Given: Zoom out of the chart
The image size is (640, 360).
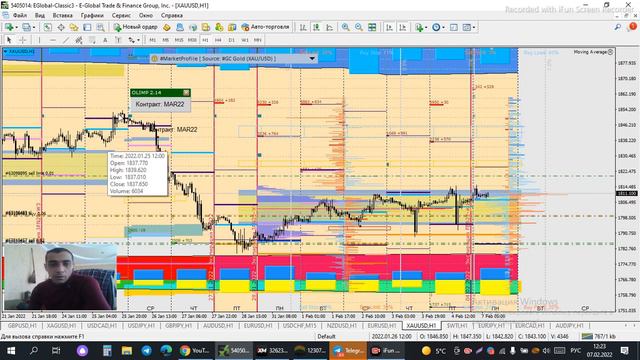Looking at the screenshot, I should (x=359, y=27).
